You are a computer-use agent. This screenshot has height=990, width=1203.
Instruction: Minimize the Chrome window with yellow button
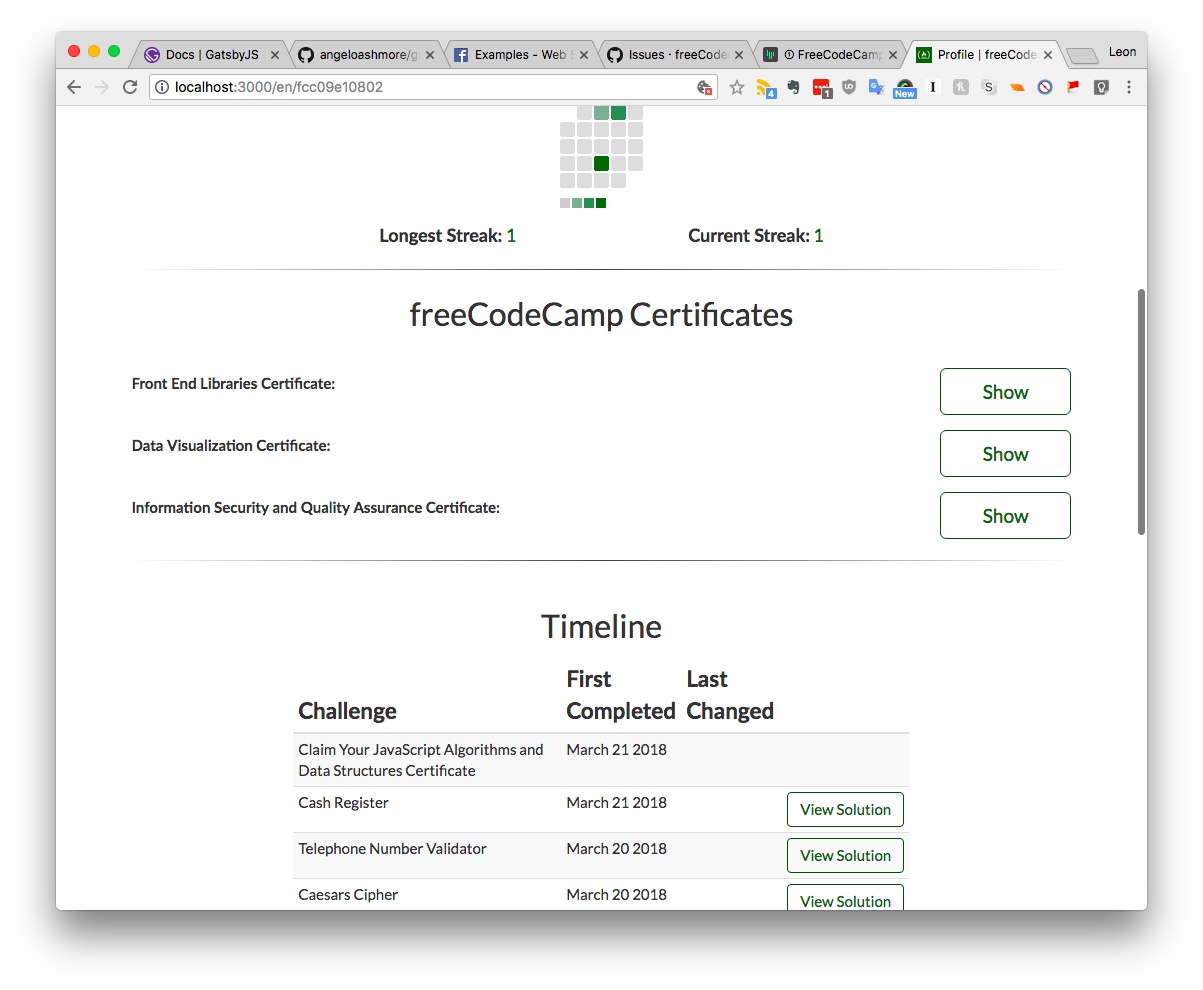click(94, 51)
